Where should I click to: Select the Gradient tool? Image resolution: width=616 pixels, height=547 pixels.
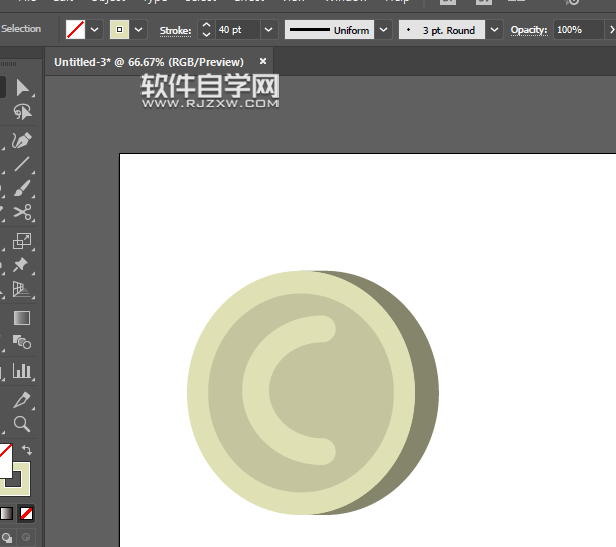click(x=22, y=318)
